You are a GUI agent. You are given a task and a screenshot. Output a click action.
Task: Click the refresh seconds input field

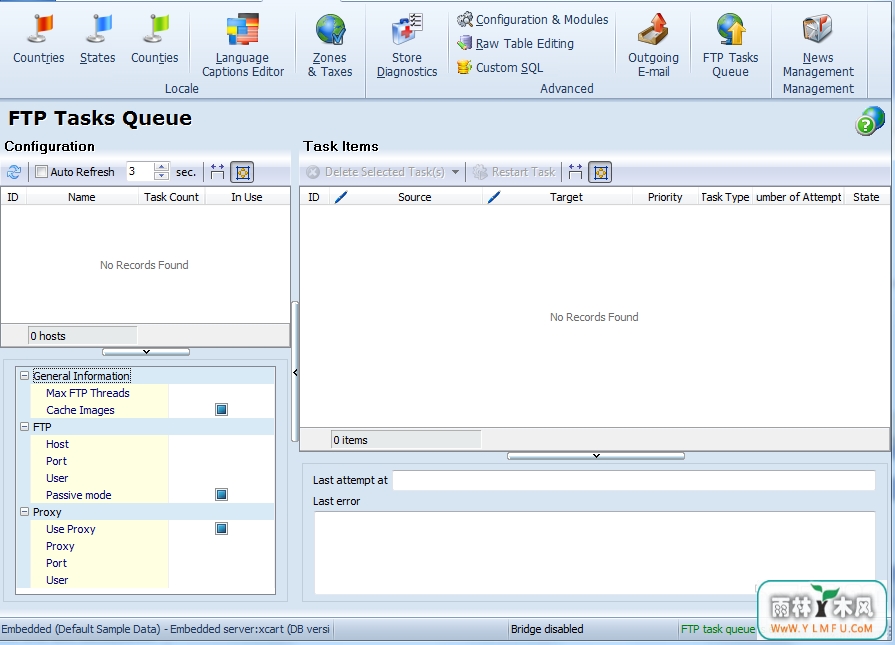click(140, 172)
